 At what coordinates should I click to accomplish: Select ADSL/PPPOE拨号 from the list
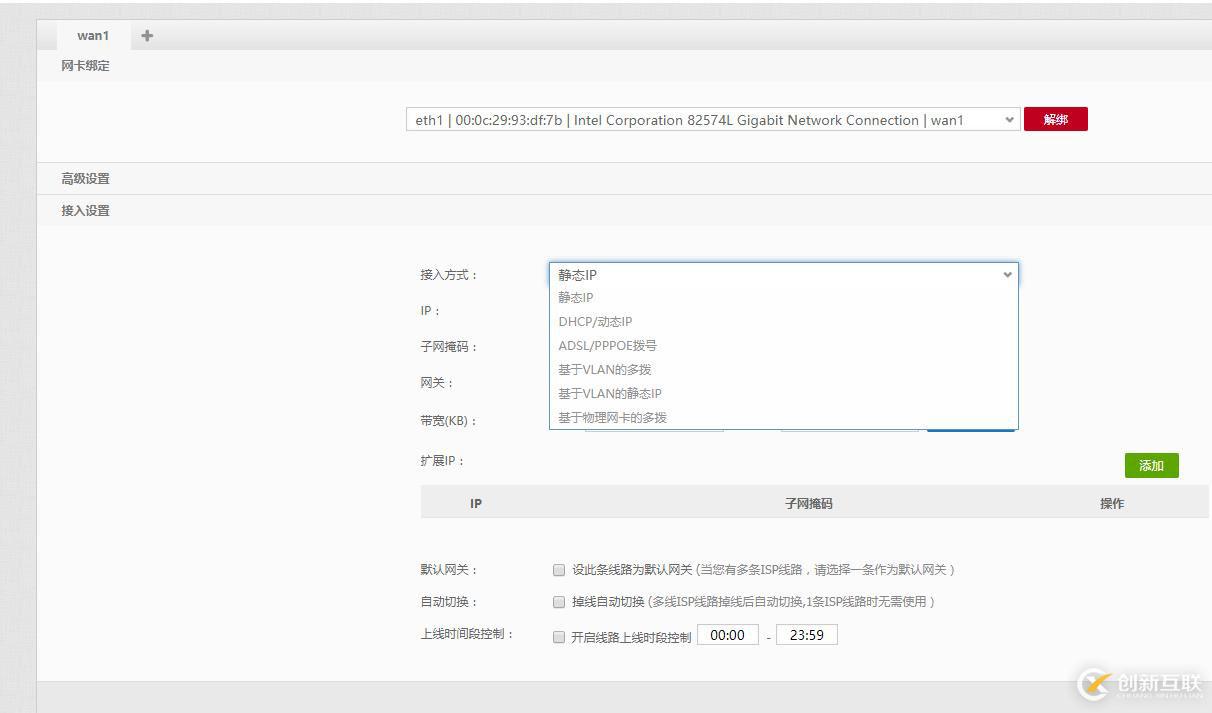pyautogui.click(x=607, y=345)
